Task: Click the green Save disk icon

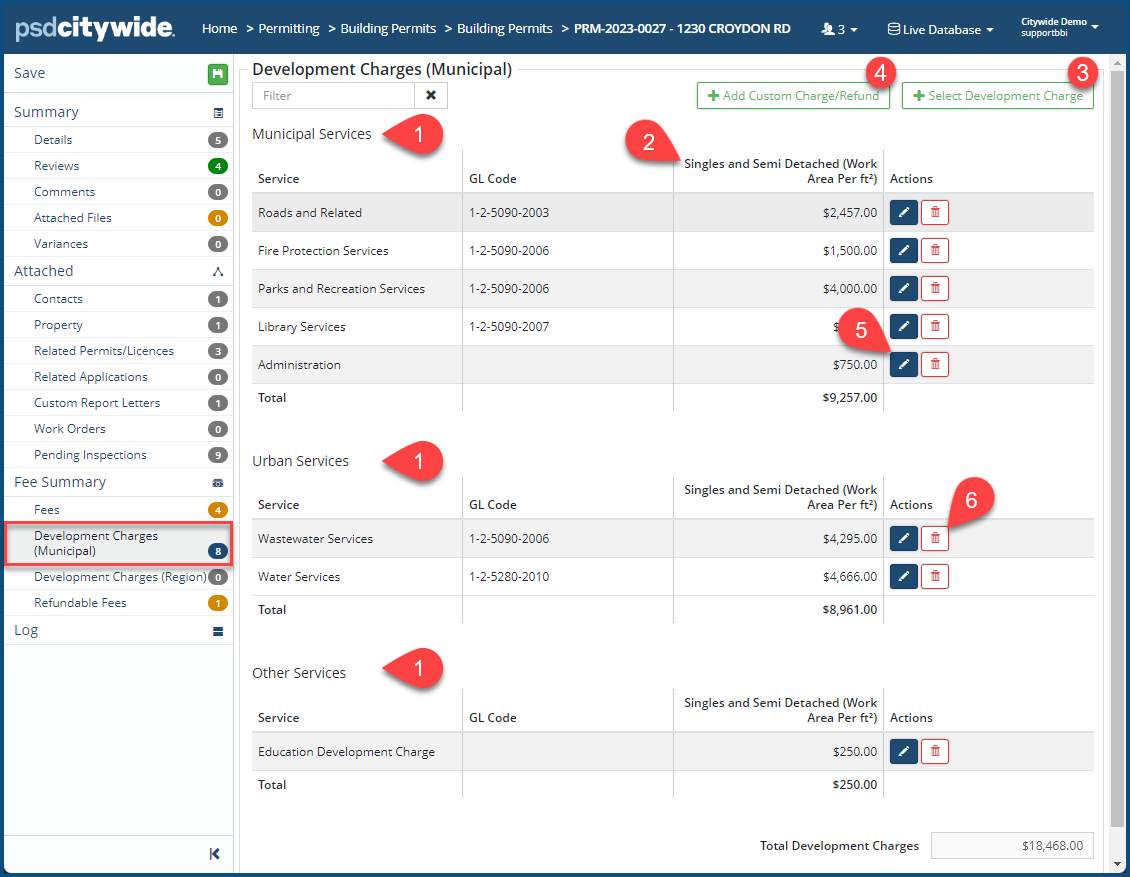Action: tap(217, 74)
